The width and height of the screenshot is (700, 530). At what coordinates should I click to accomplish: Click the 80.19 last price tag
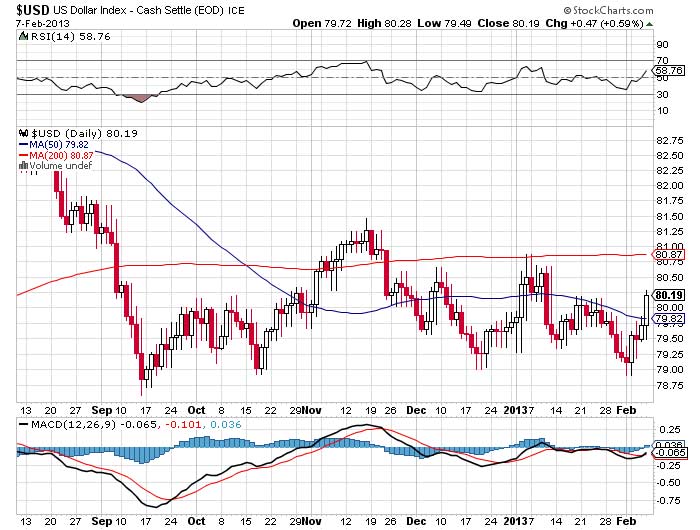coord(668,295)
